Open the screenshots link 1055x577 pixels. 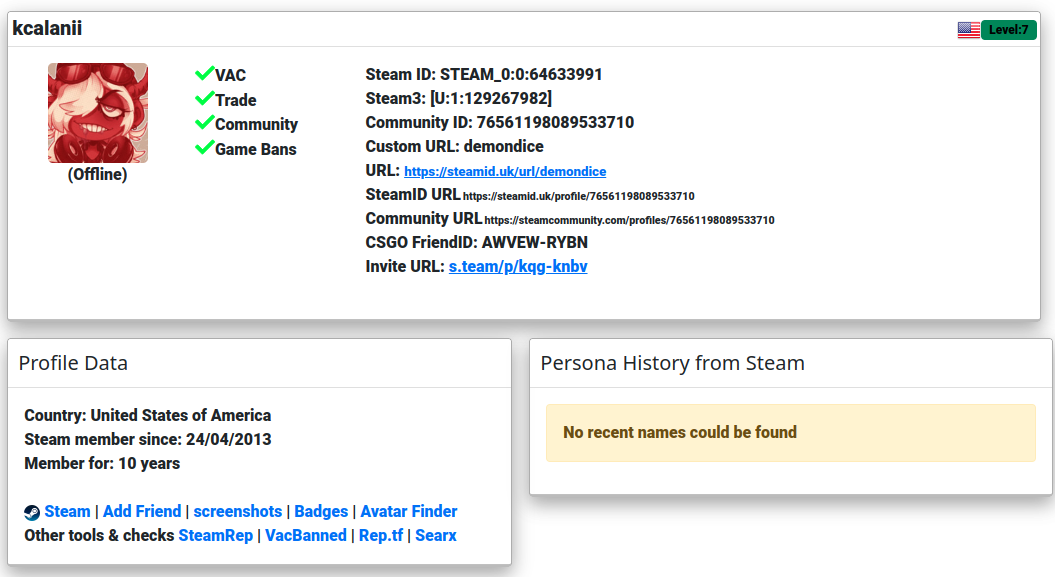pos(238,511)
